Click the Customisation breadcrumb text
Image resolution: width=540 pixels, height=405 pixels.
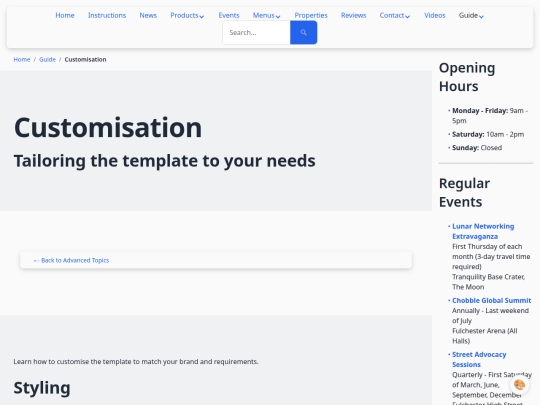point(85,60)
